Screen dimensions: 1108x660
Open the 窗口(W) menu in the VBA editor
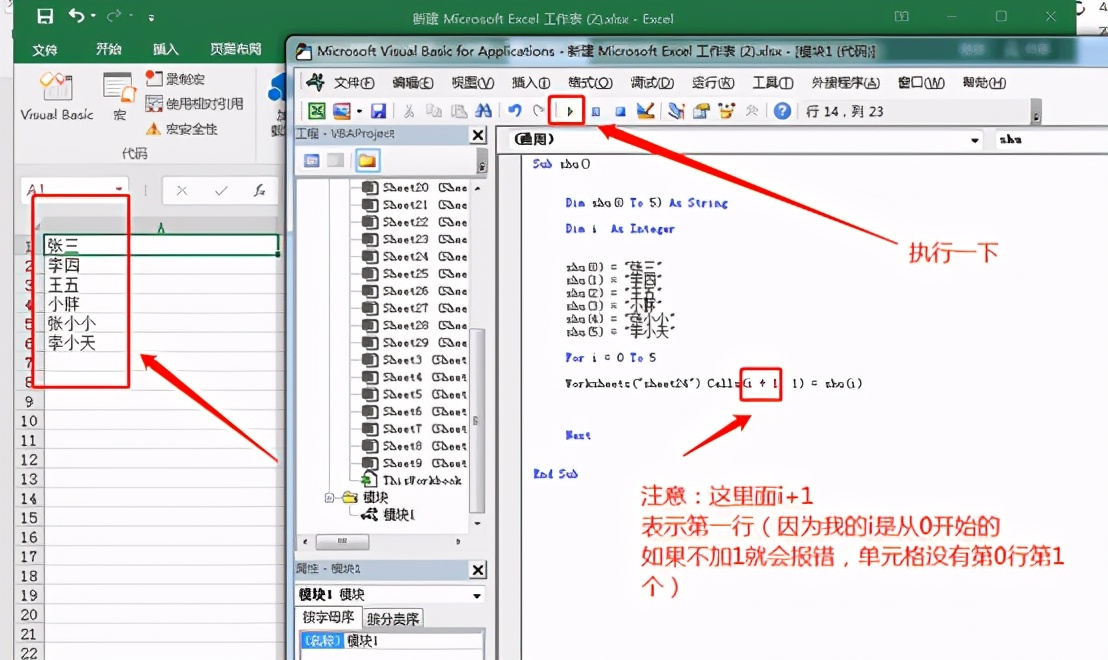click(x=921, y=83)
